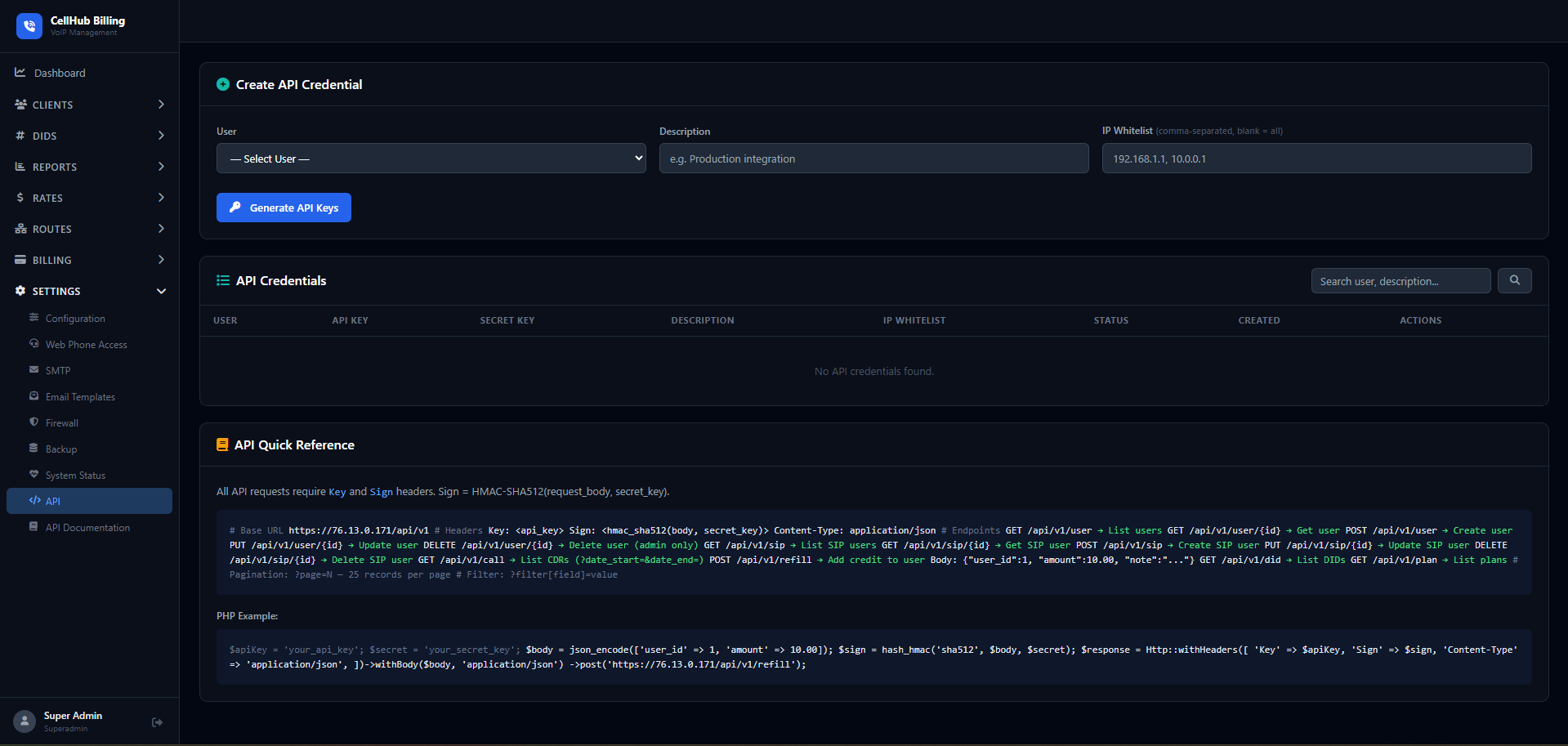
Task: Click the Firewall shield icon
Action: [x=34, y=422]
